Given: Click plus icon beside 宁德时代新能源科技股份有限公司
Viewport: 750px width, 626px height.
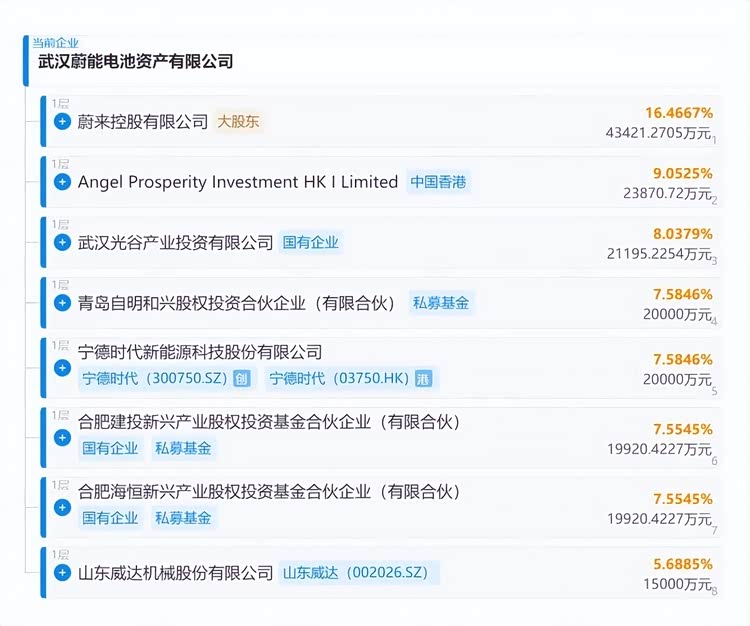Looking at the screenshot, I should pyautogui.click(x=62, y=367).
